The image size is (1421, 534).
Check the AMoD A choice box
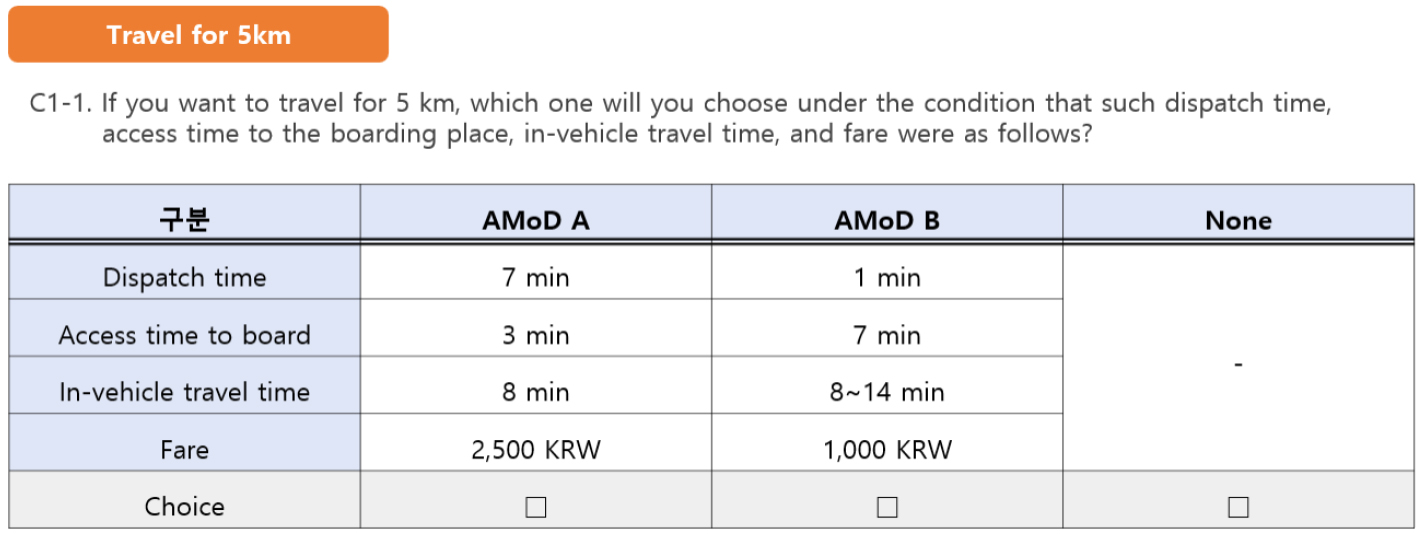[x=536, y=507]
